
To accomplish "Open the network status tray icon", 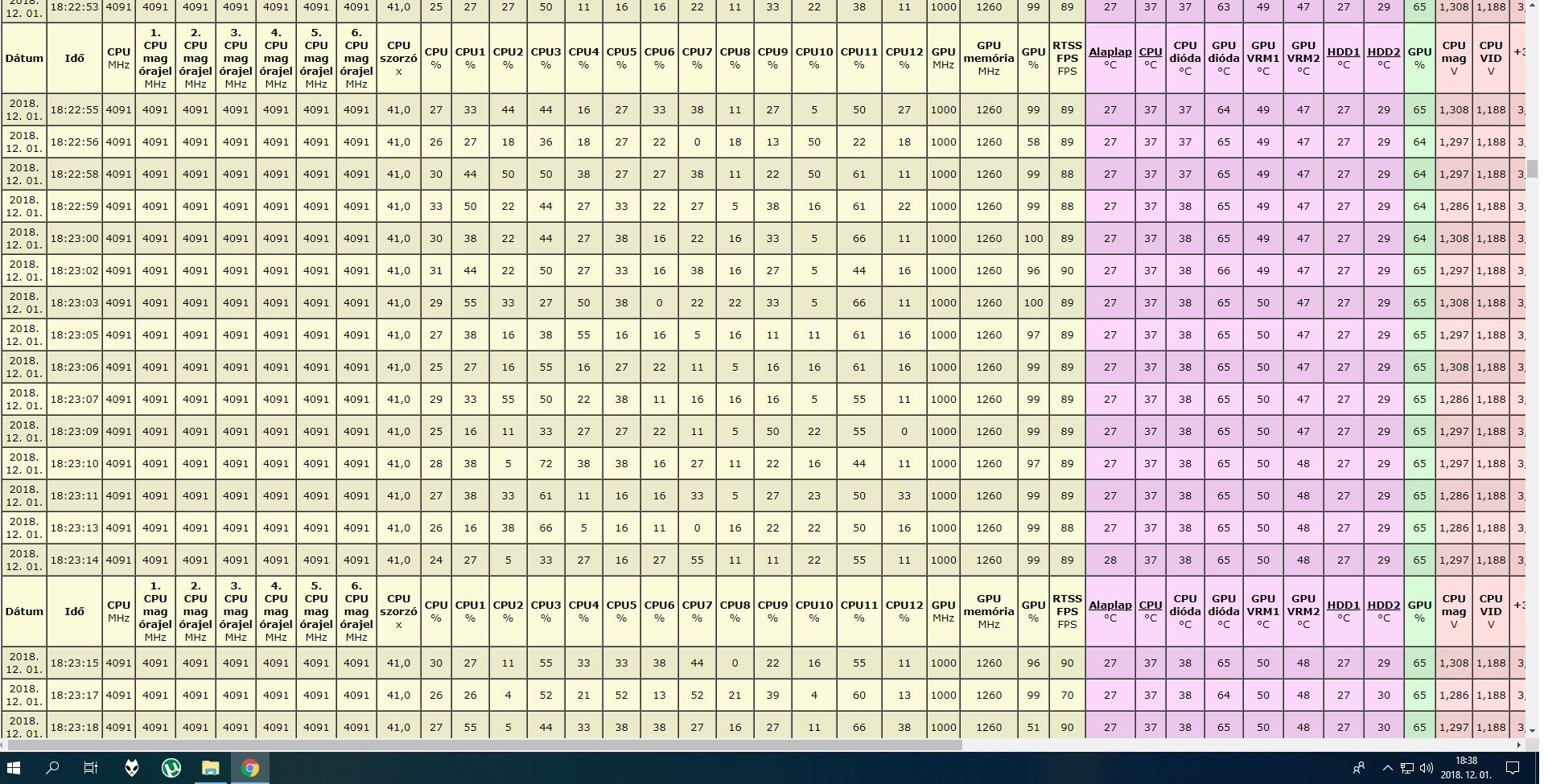I will point(1406,768).
